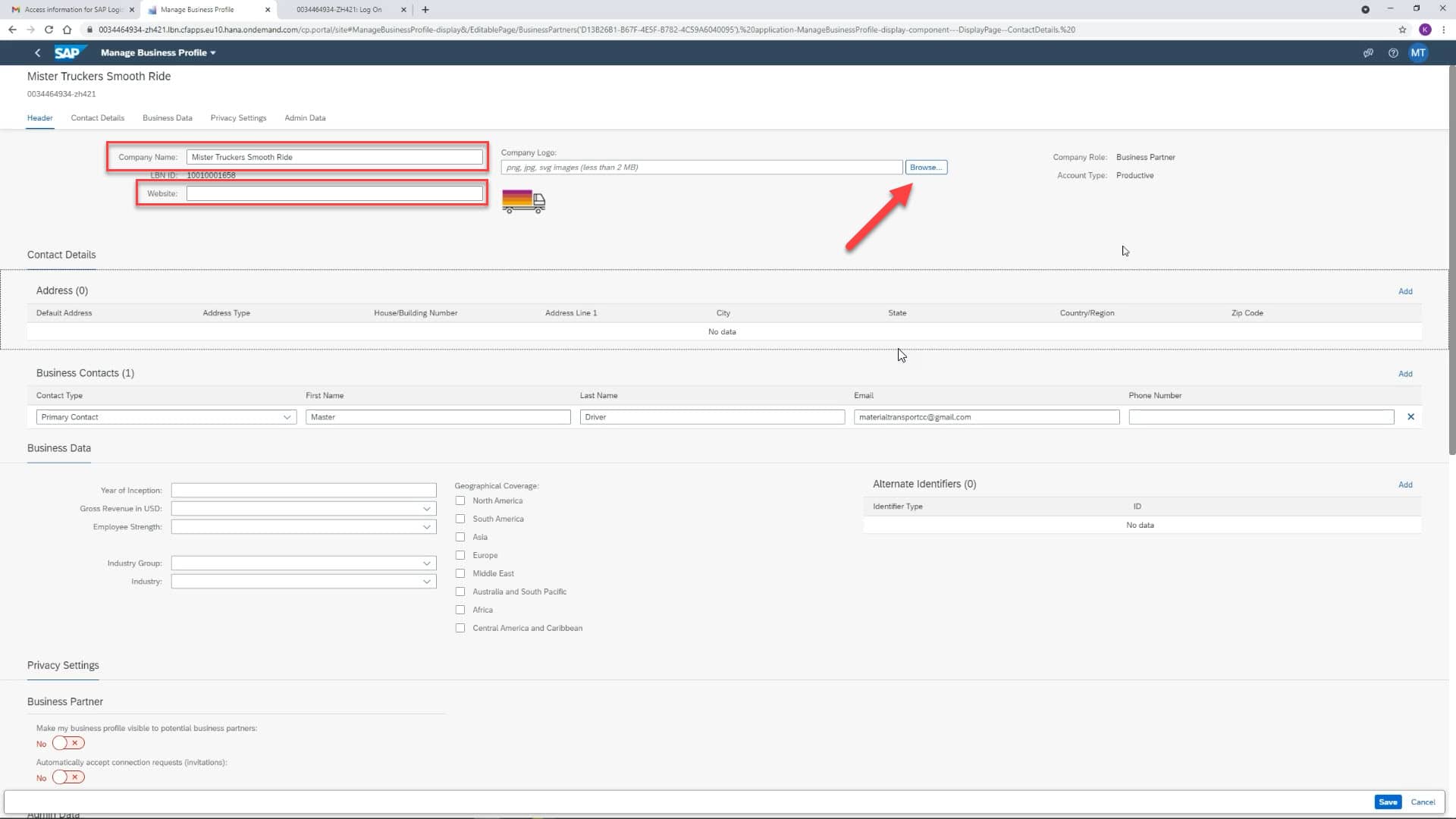
Task: Click the site lock icon in address bar
Action: point(89,30)
